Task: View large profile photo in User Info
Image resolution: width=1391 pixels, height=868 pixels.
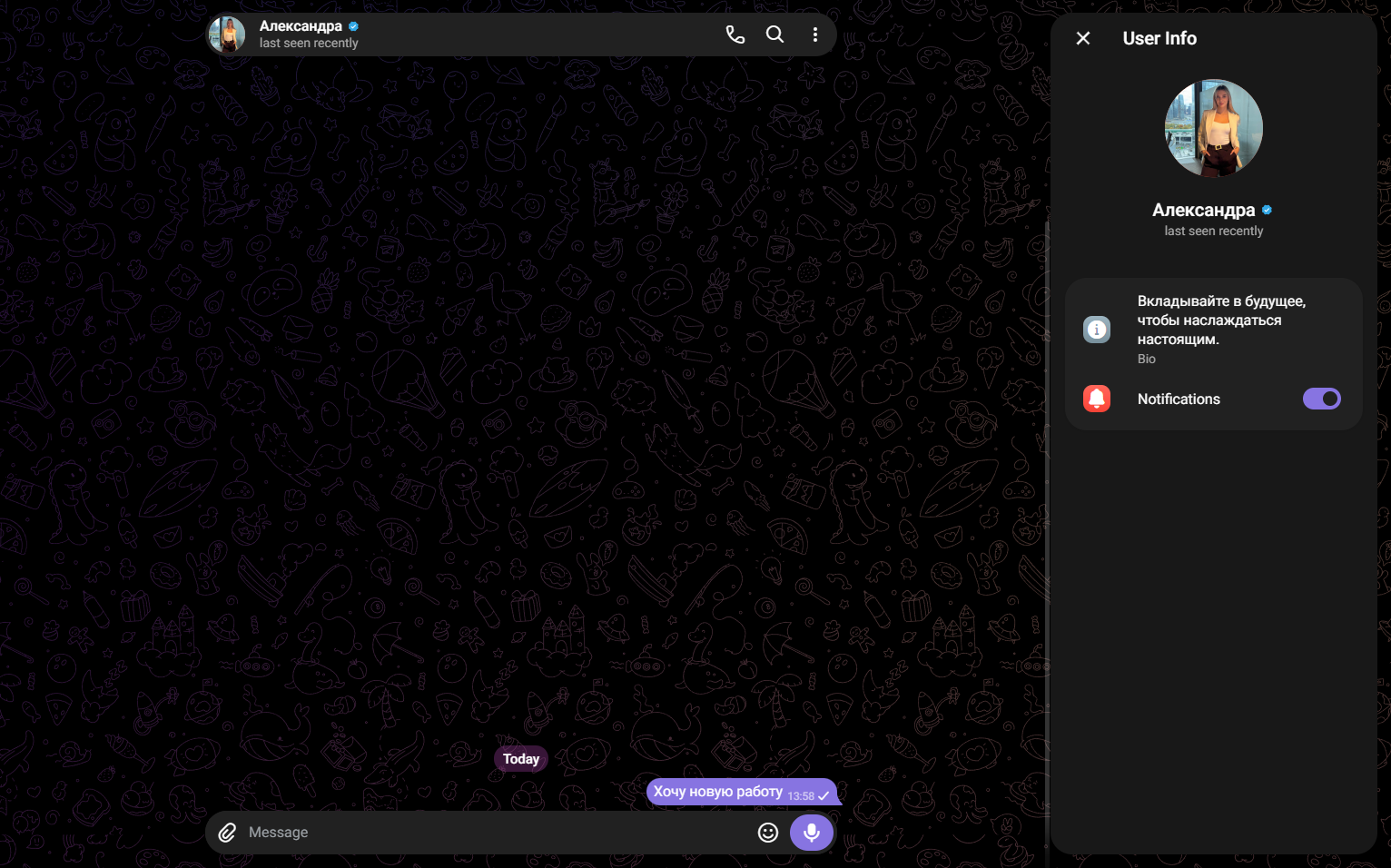Action: pos(1214,128)
